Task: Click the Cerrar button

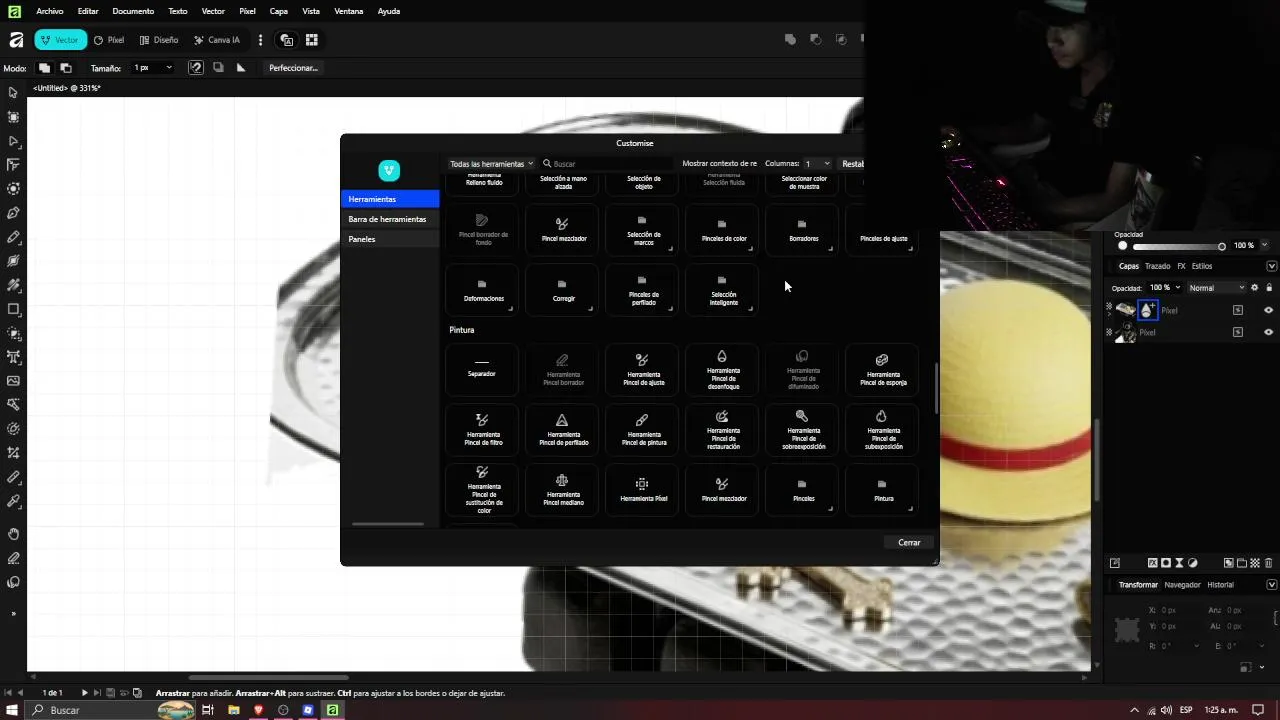Action: (909, 543)
